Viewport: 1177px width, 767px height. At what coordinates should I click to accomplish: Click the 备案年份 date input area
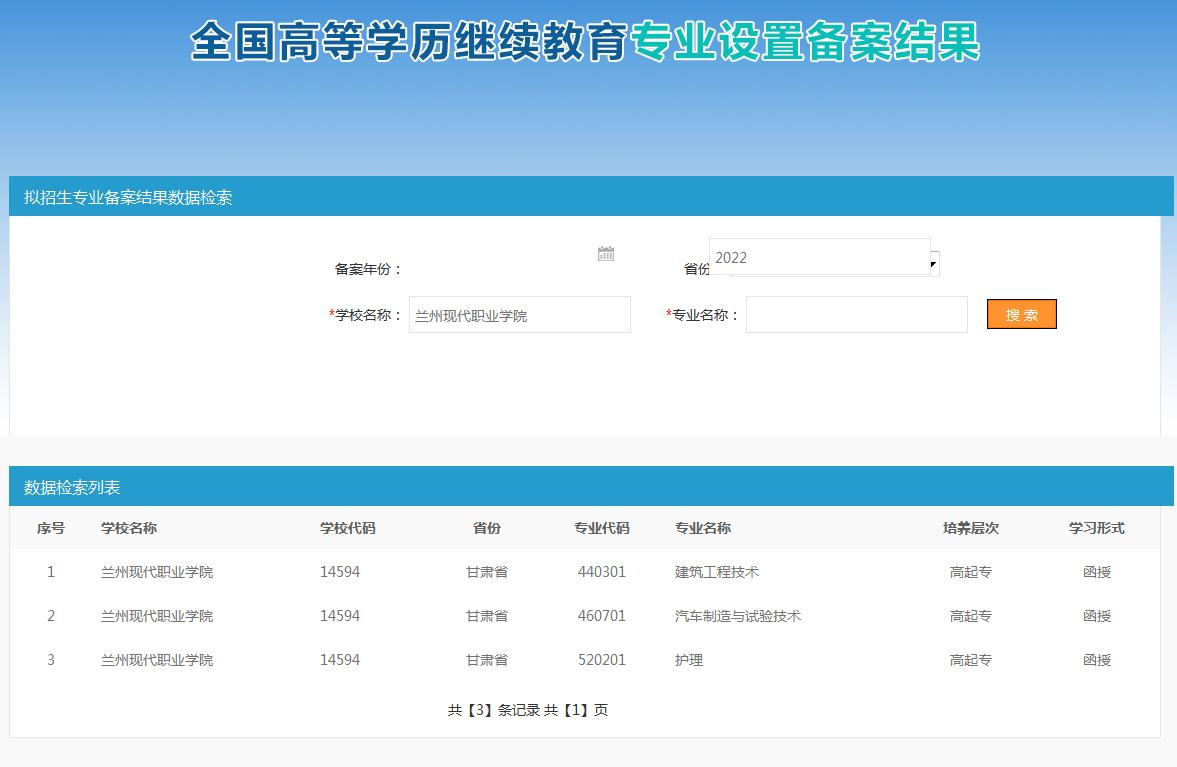point(500,257)
